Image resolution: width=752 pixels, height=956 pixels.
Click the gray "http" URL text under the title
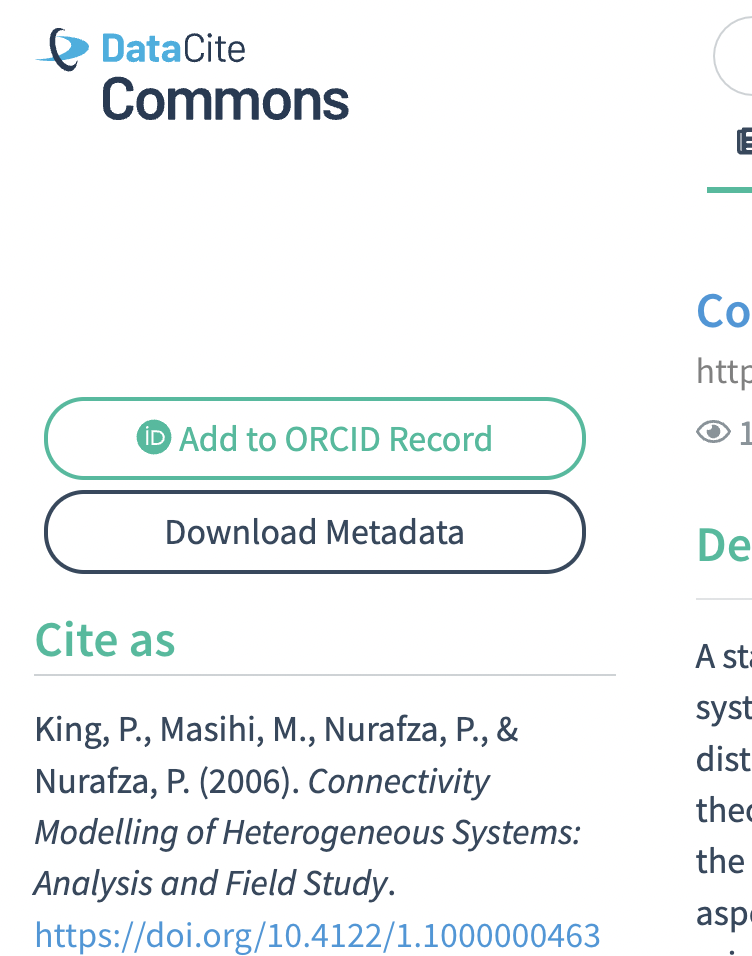(724, 372)
